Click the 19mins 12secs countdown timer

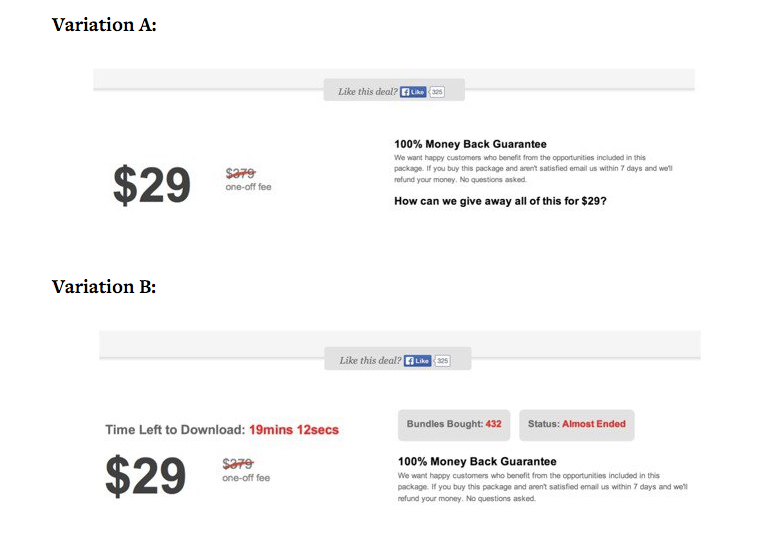coord(294,430)
